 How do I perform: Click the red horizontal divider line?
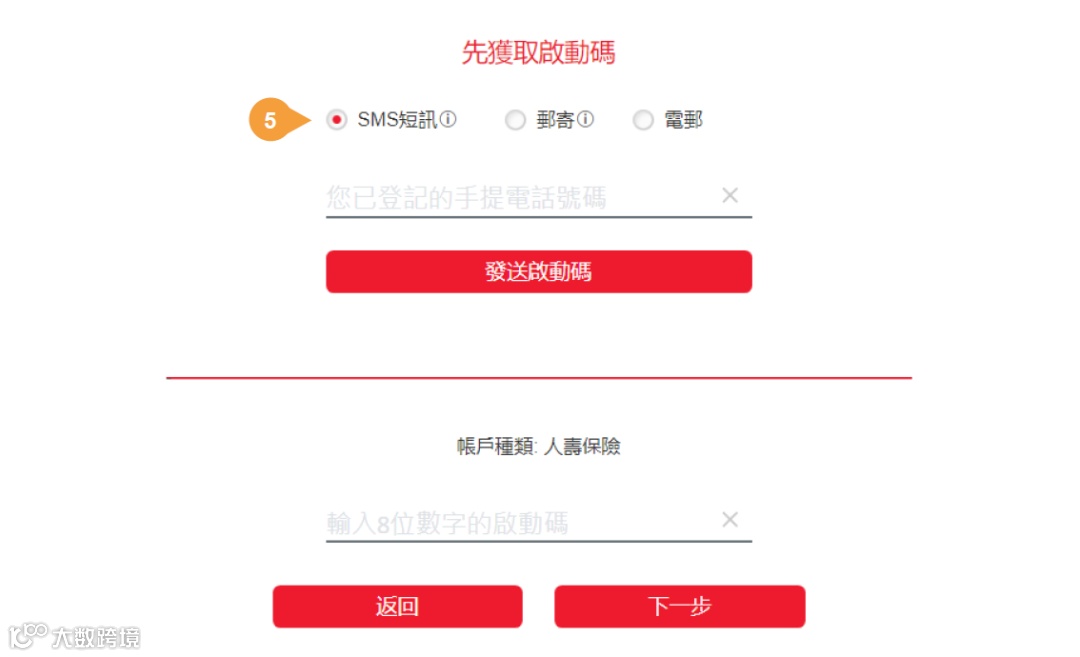coord(539,377)
